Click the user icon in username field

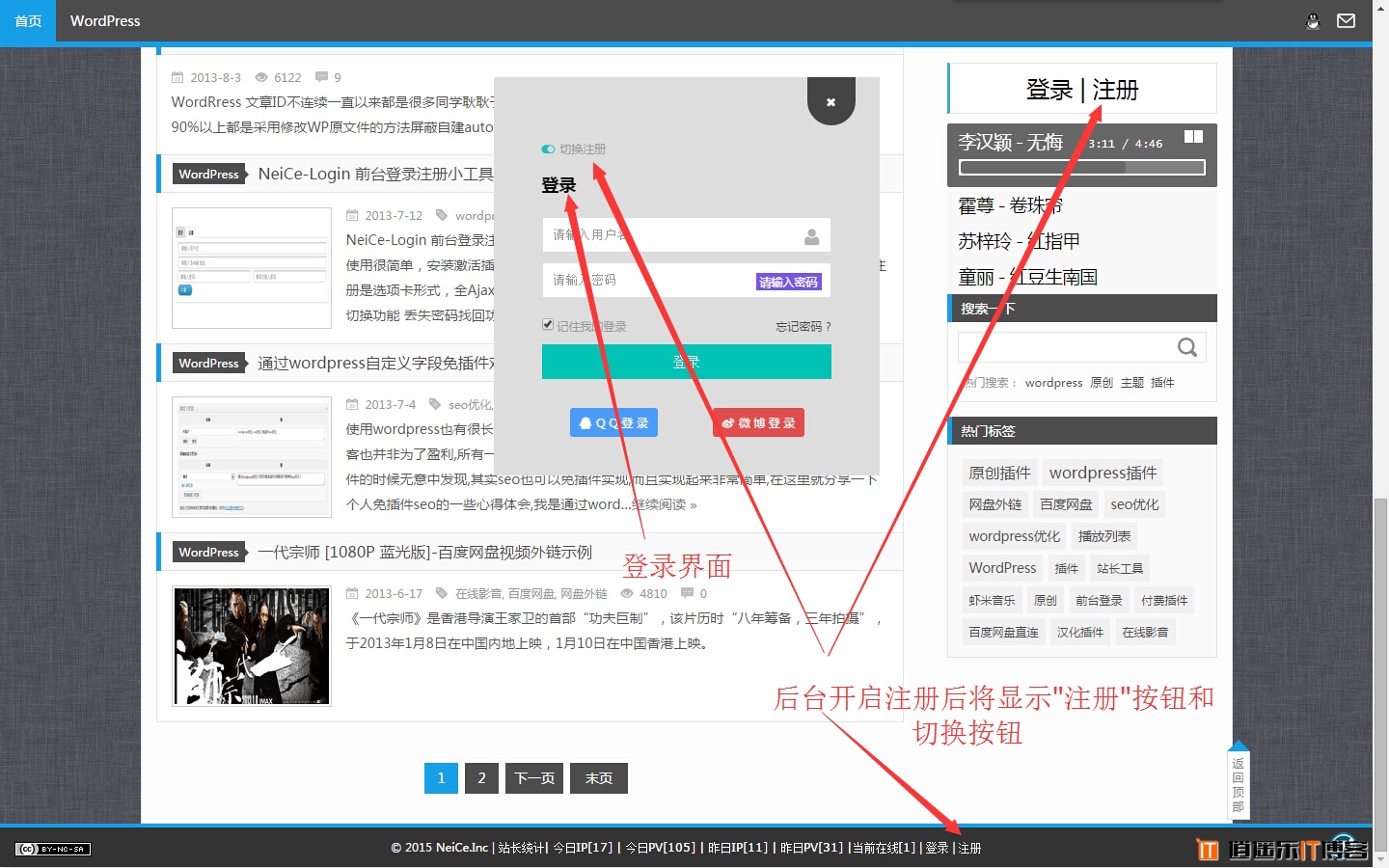pos(812,236)
